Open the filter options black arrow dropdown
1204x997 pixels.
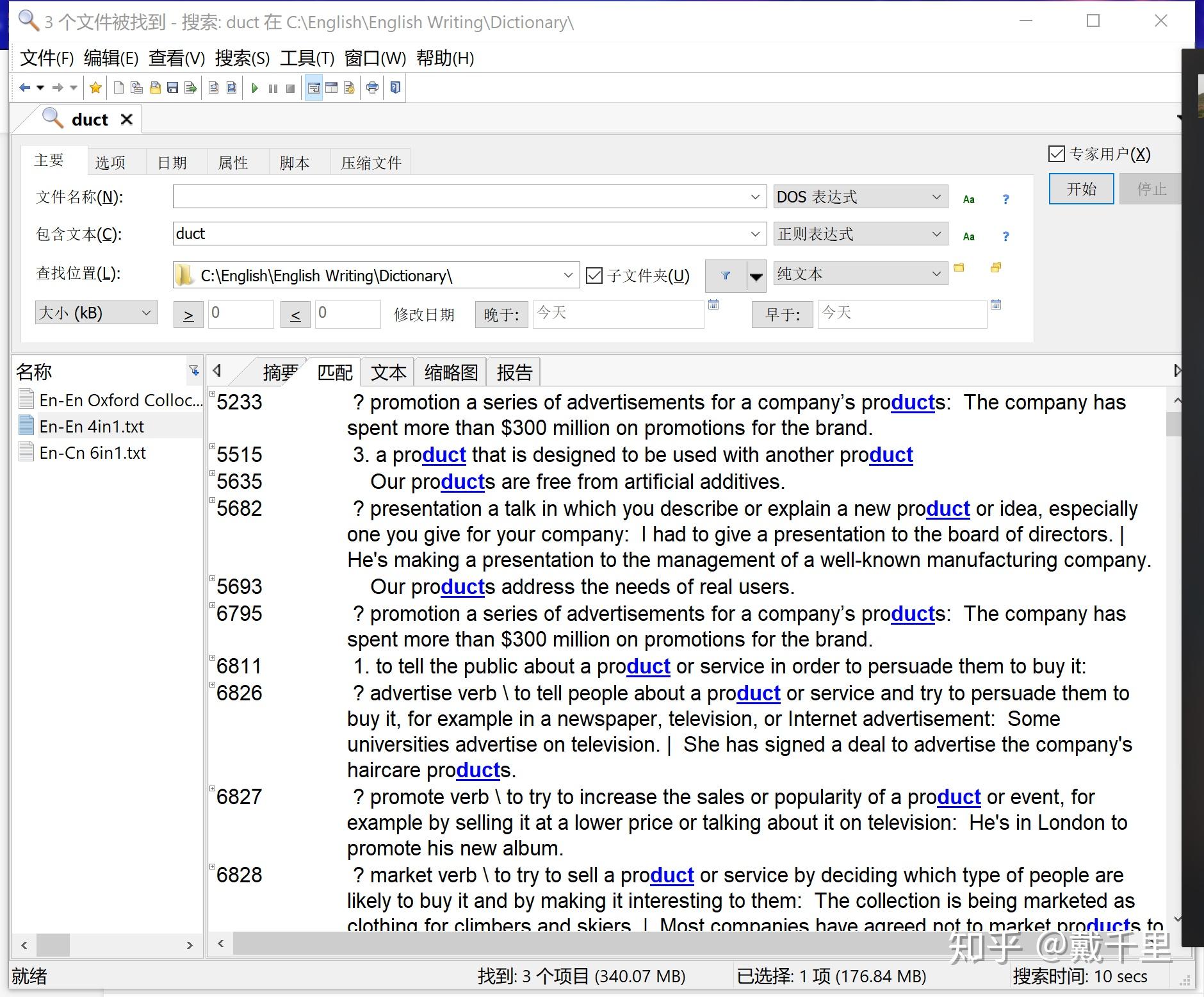756,276
